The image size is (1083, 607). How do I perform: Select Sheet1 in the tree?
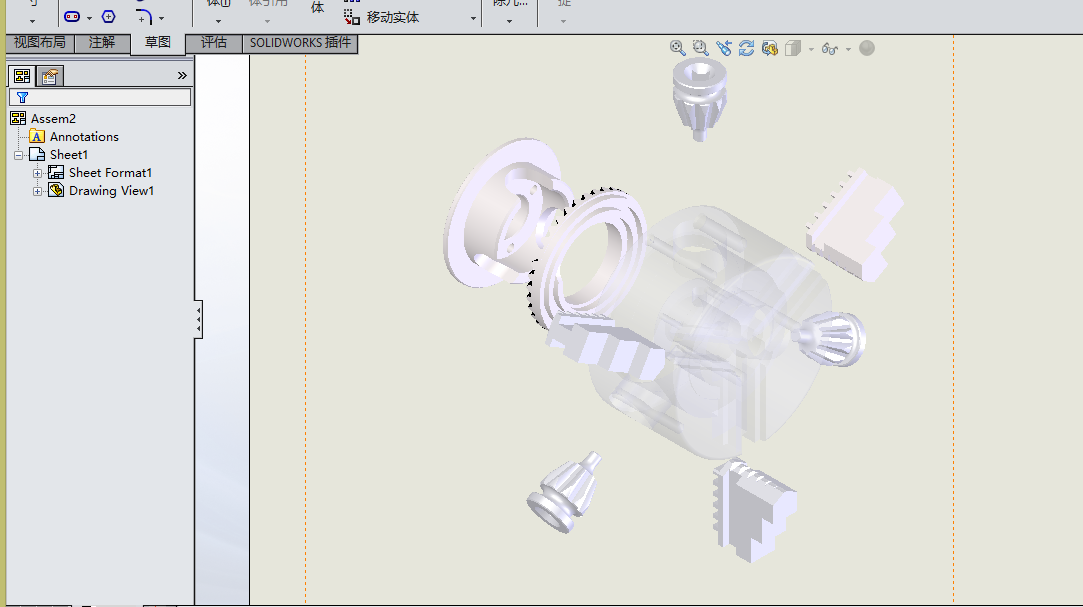(x=69, y=155)
